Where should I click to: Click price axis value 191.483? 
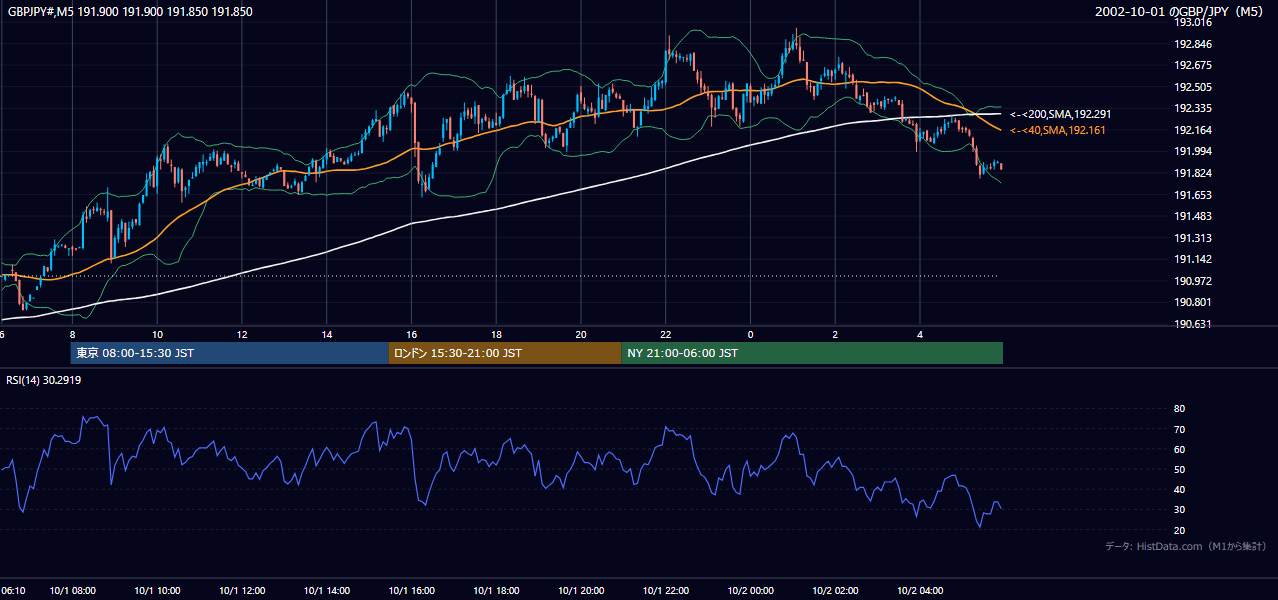[1193, 216]
